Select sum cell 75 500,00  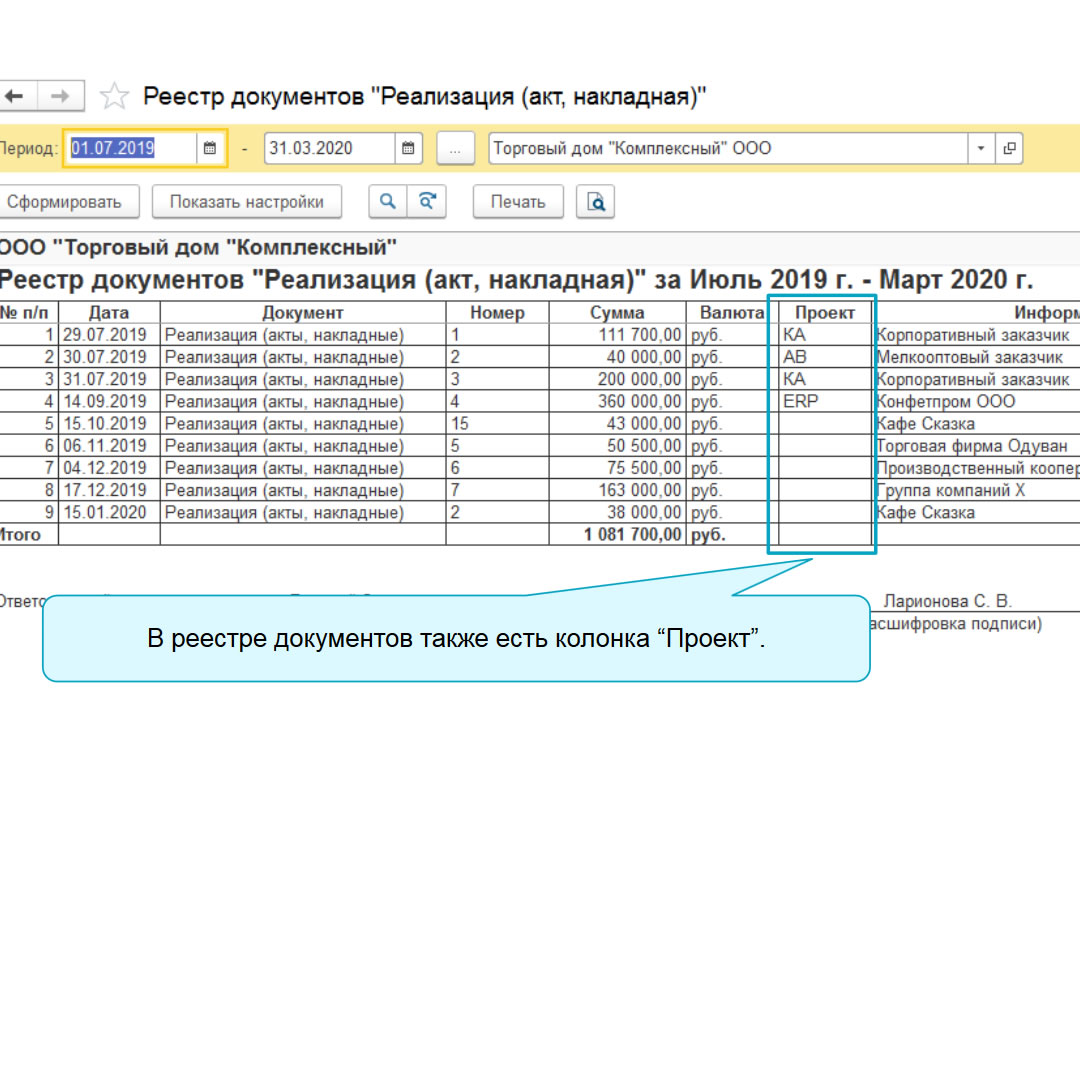click(617, 468)
